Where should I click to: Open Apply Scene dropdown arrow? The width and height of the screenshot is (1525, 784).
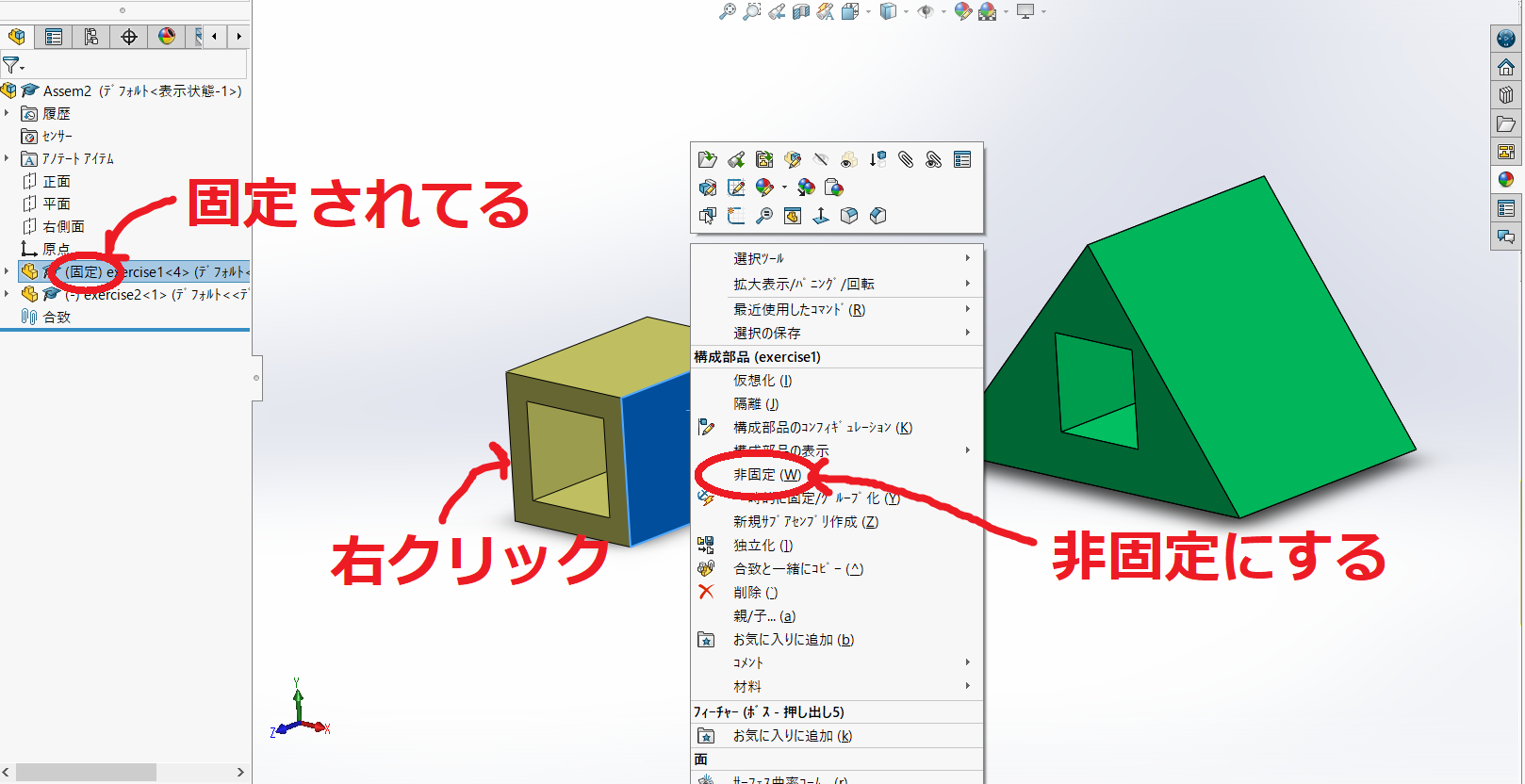(x=1006, y=12)
